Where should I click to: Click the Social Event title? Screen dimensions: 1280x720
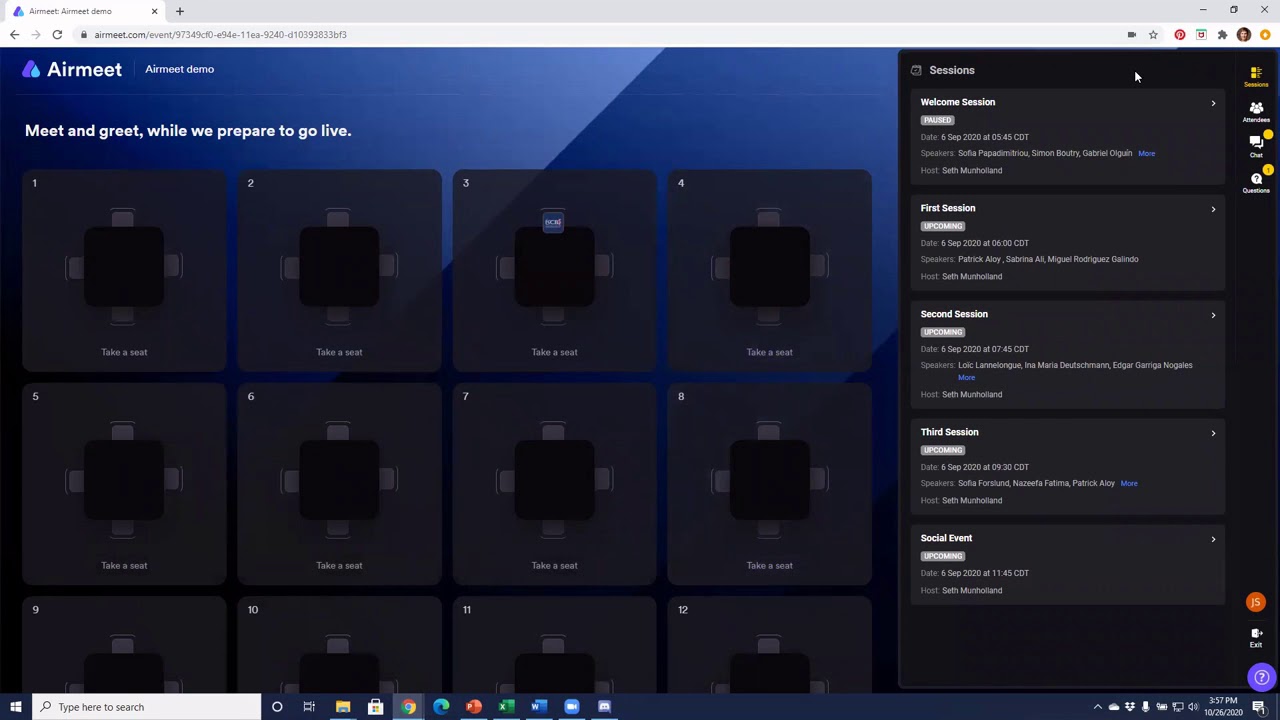(946, 538)
